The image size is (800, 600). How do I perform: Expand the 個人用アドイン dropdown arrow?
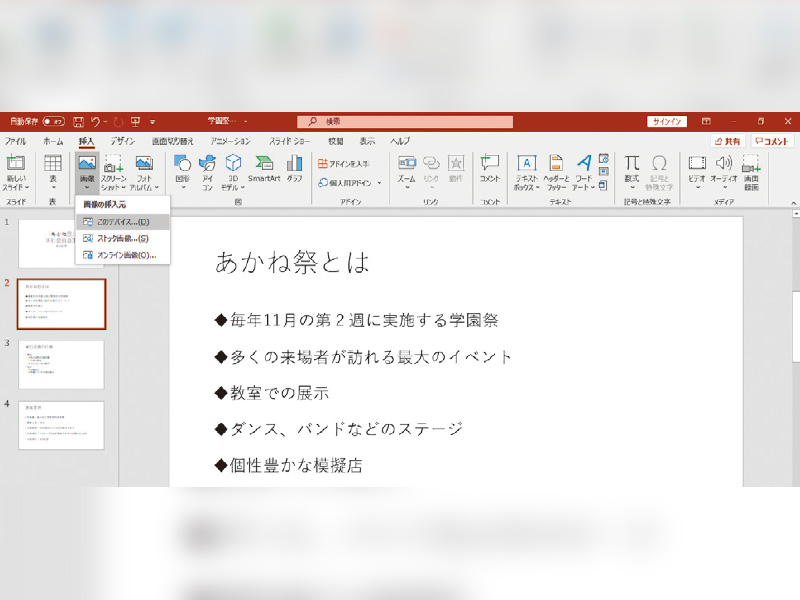(x=380, y=183)
